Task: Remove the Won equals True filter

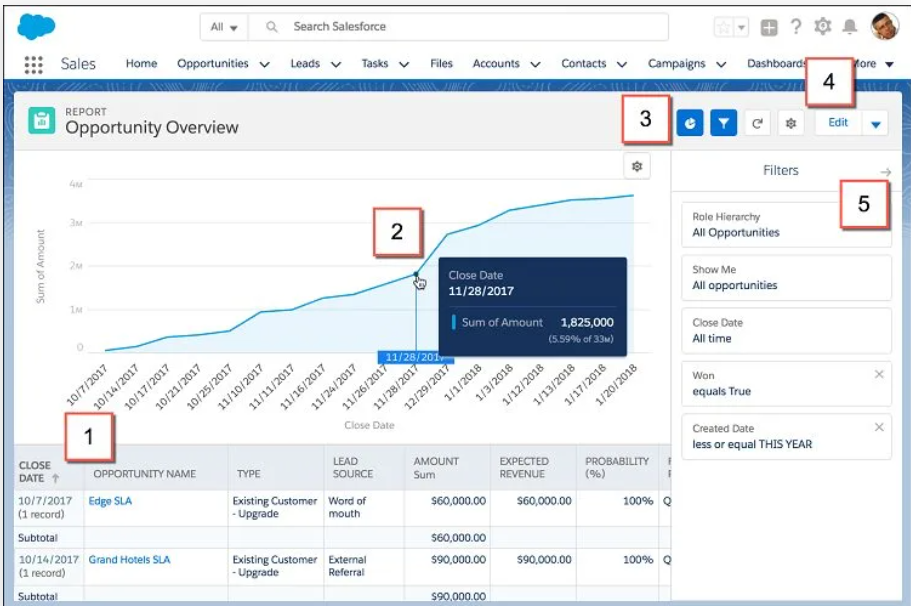Action: tap(879, 374)
